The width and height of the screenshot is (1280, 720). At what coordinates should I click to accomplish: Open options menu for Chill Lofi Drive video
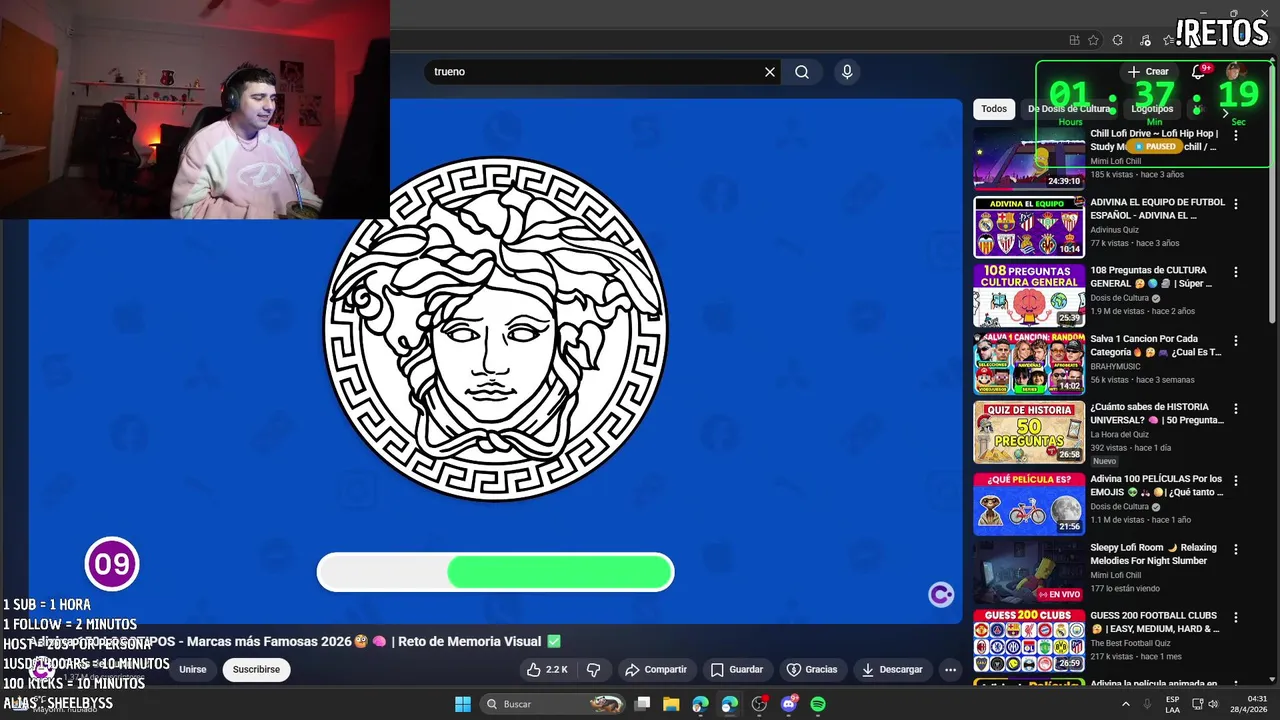(1236, 135)
